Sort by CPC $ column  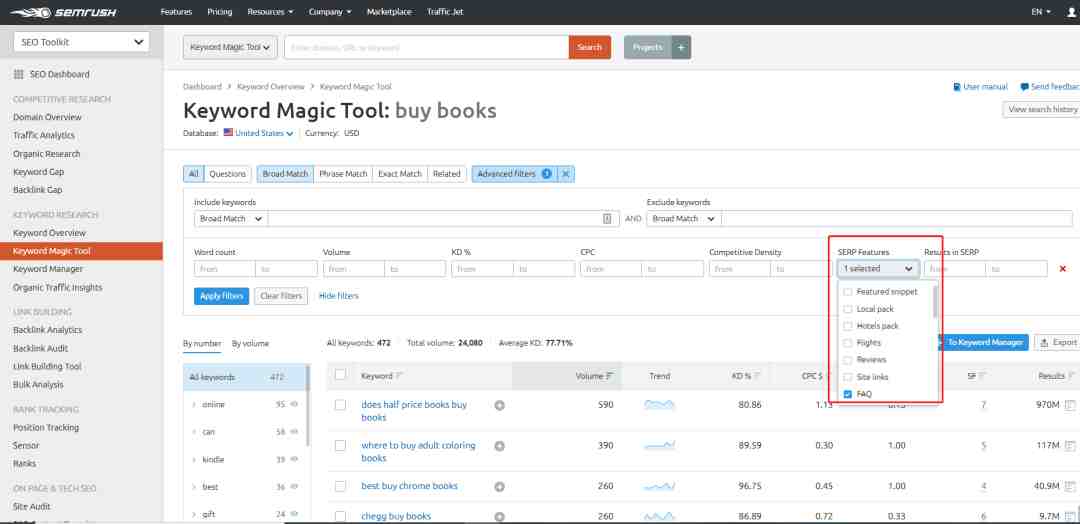[816, 376]
